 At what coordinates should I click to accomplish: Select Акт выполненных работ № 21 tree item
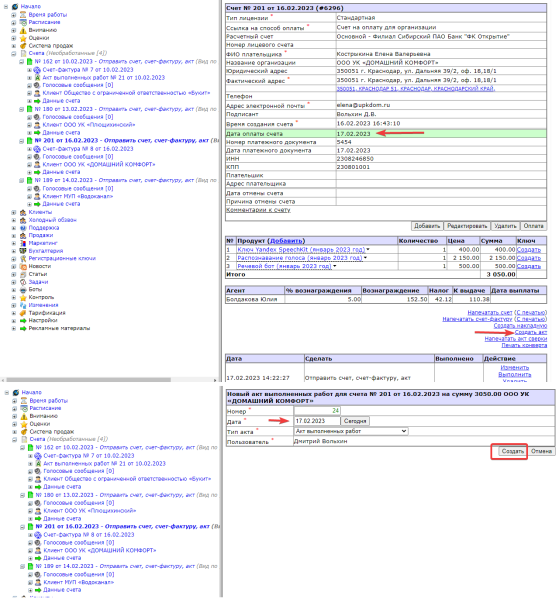104,78
